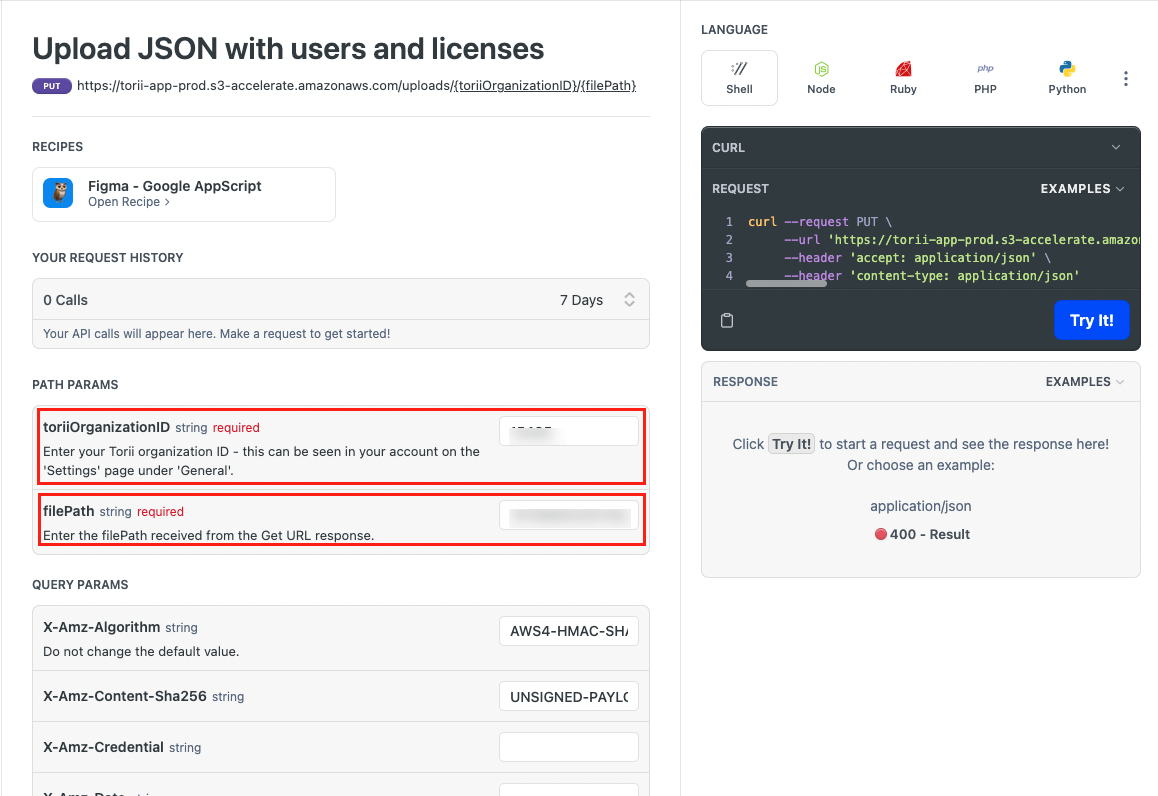Screen dimensions: 1158x796
Task: Click code line 1 curl --request PUT
Action: tap(820, 222)
